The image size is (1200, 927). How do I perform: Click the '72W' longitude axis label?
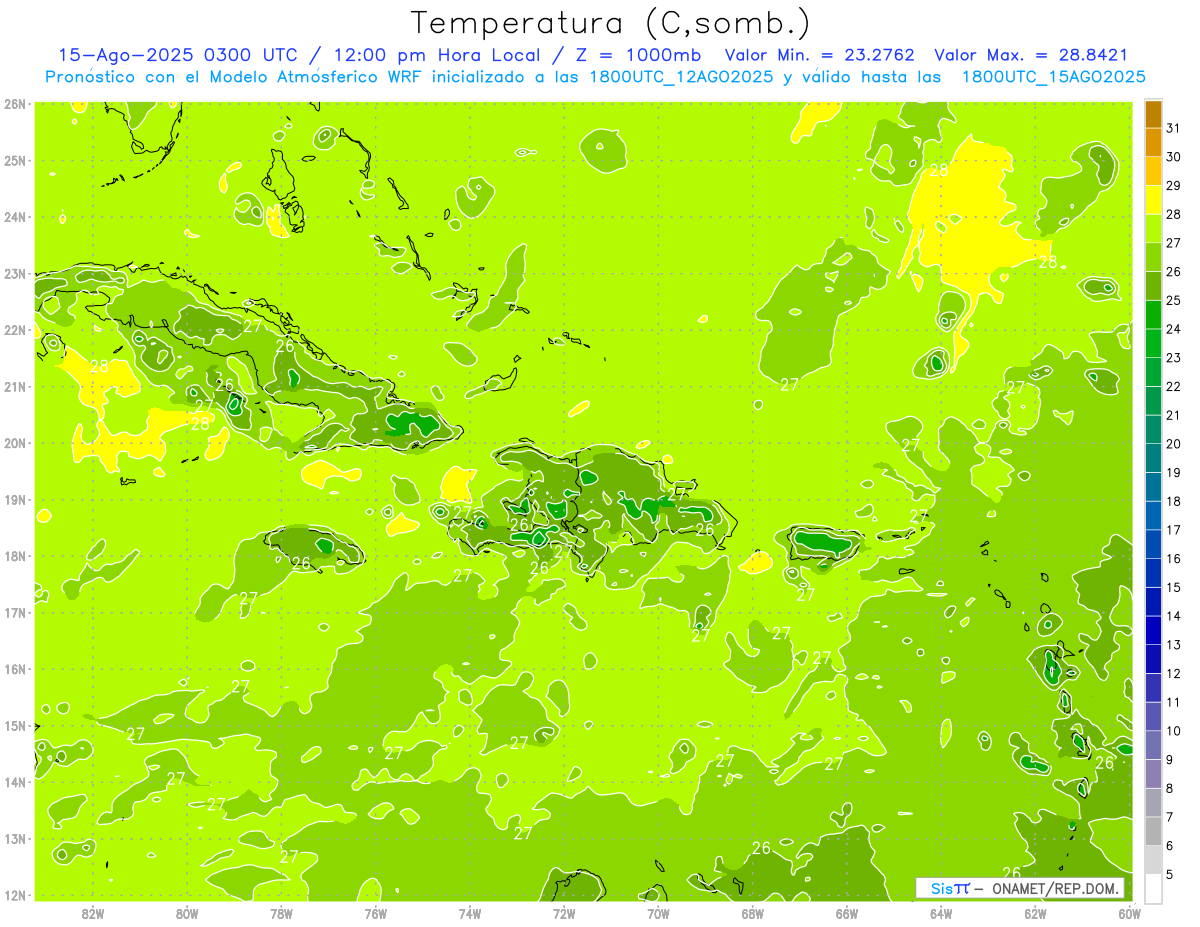(564, 912)
